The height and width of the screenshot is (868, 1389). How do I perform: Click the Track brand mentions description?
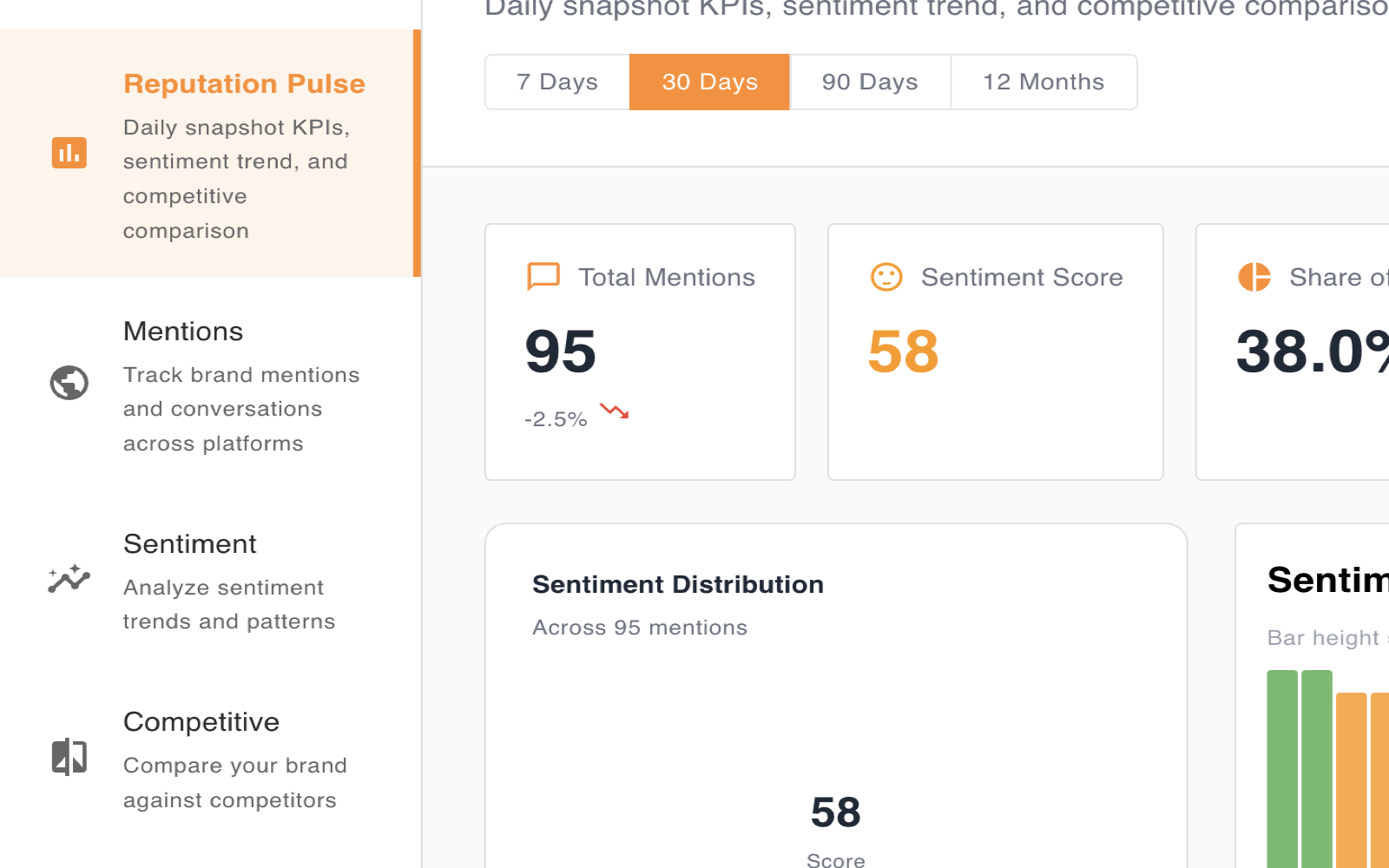click(x=241, y=409)
